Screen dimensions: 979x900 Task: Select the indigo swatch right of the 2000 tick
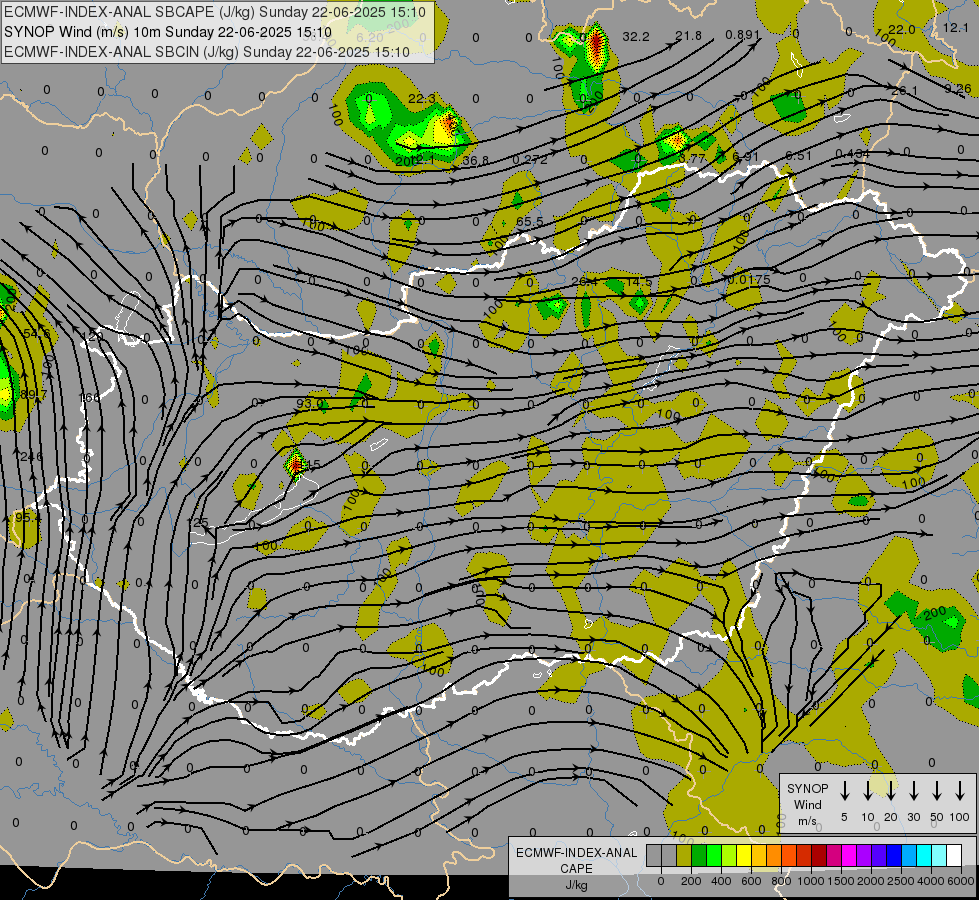[878, 855]
